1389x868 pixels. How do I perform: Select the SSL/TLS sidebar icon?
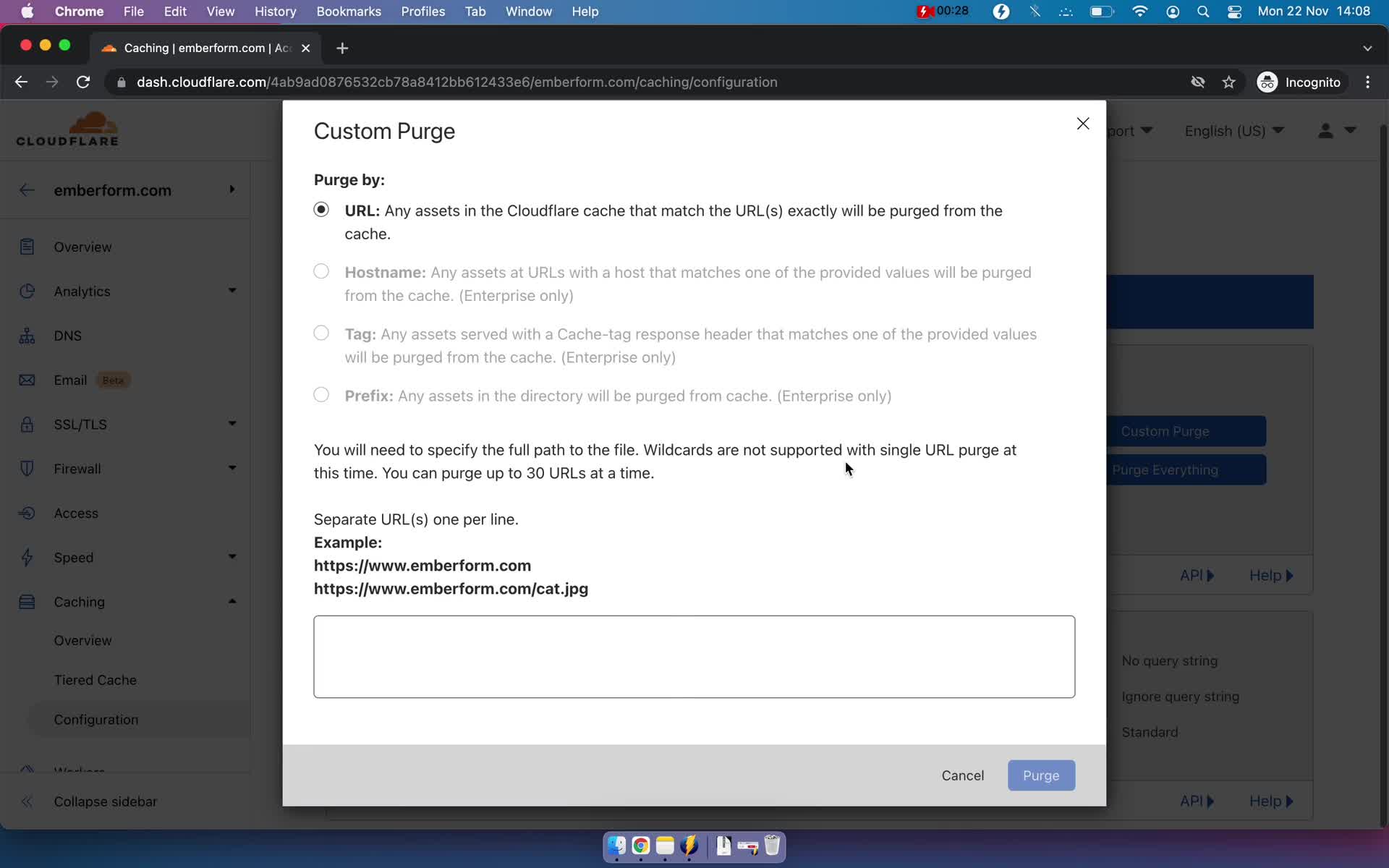[x=28, y=424]
